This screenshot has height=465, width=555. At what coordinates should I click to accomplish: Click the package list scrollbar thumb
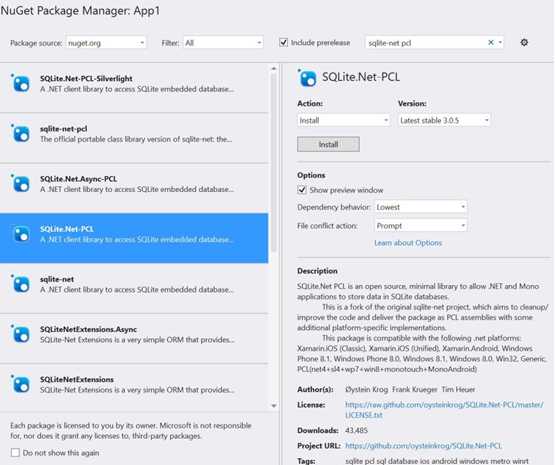(274, 163)
